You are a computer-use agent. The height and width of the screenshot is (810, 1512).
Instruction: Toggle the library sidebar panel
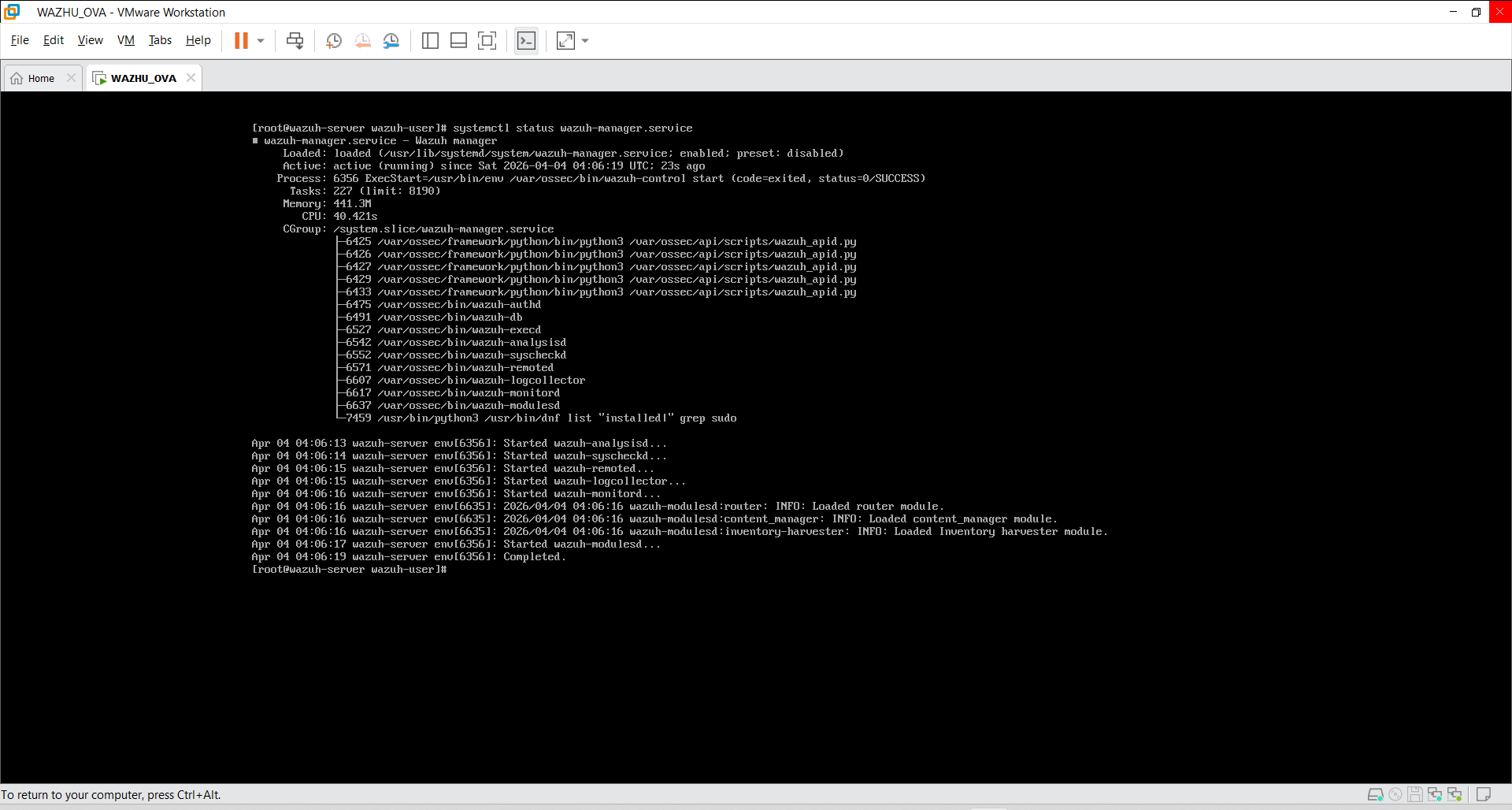(430, 41)
